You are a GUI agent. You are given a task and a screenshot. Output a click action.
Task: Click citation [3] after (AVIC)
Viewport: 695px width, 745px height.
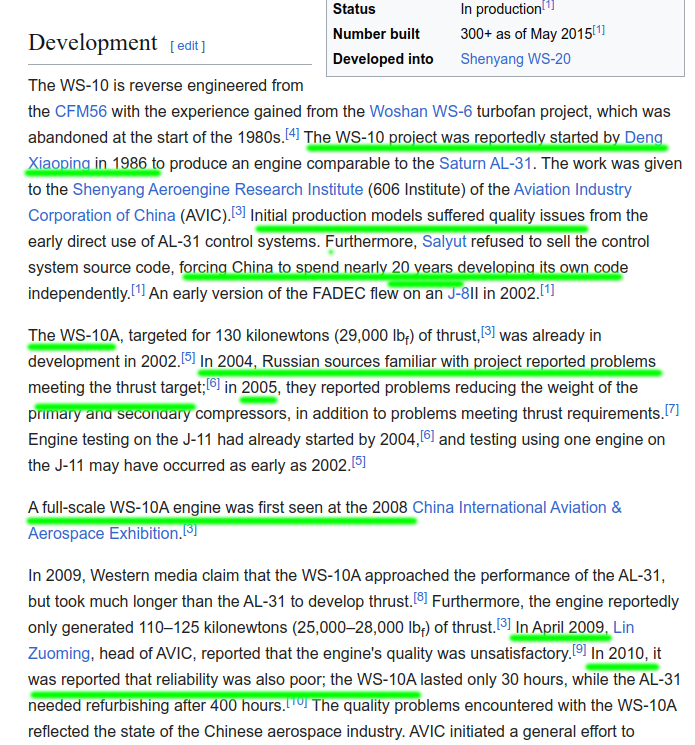click(x=238, y=211)
